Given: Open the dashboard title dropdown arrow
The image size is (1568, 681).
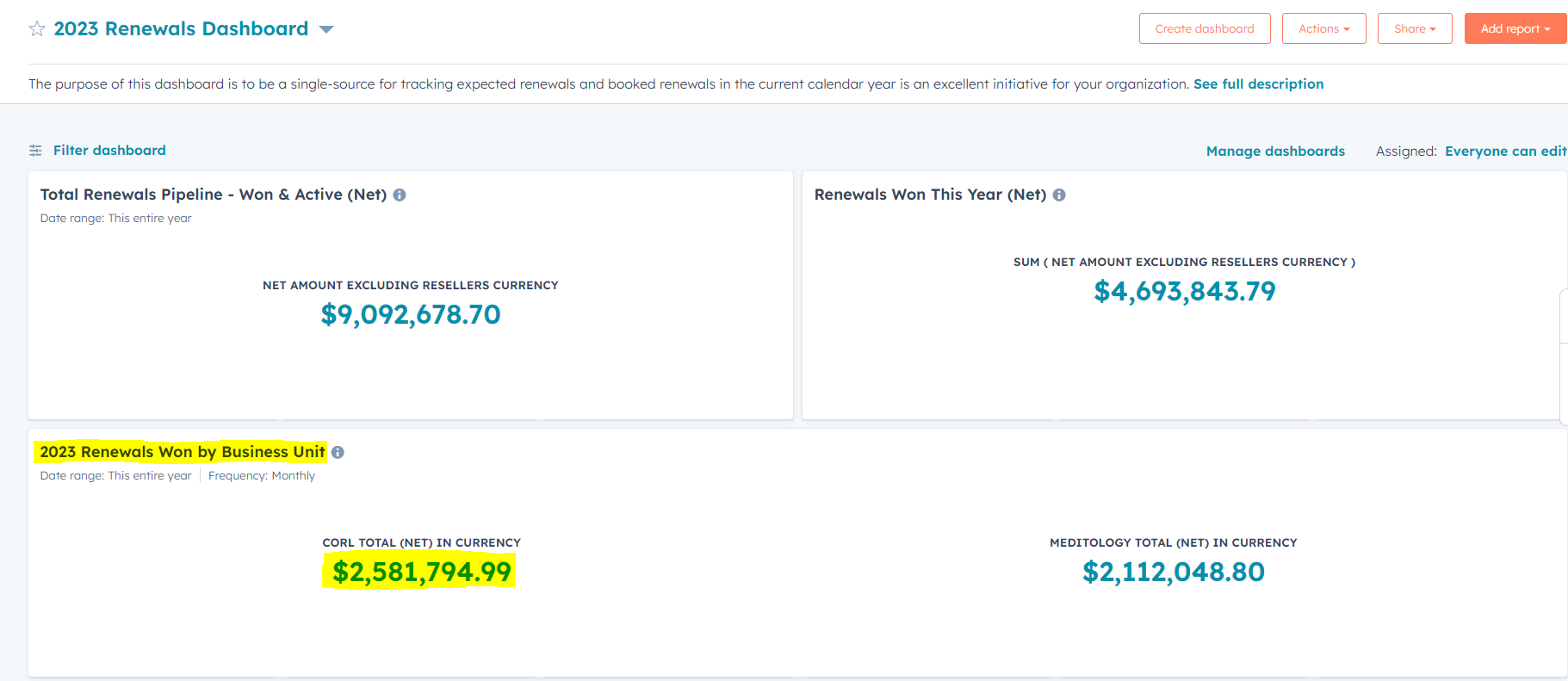Looking at the screenshot, I should click(x=326, y=29).
